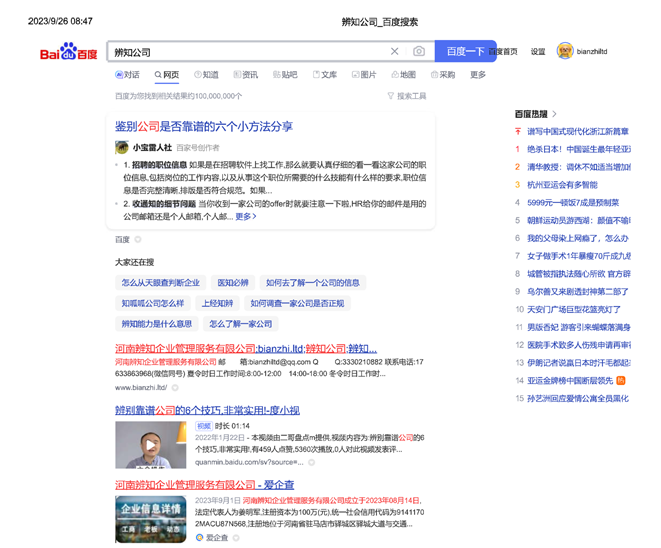Select suggestion 知呱呱公司怎么样
Viewport: 661px width, 548px height.
pyautogui.click(x=153, y=303)
